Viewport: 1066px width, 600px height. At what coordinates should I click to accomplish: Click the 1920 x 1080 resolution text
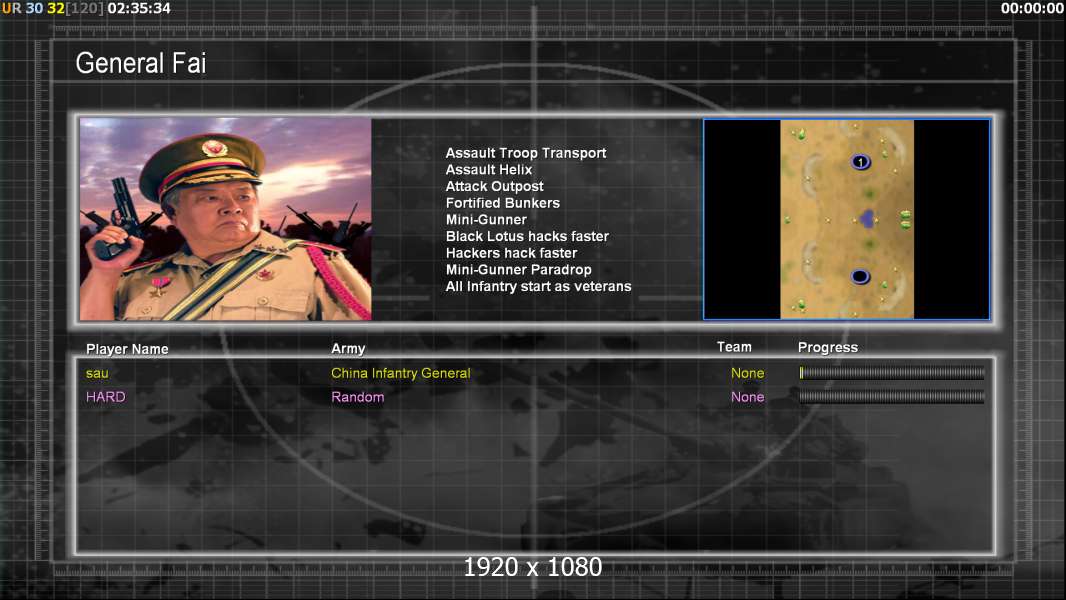(x=532, y=567)
